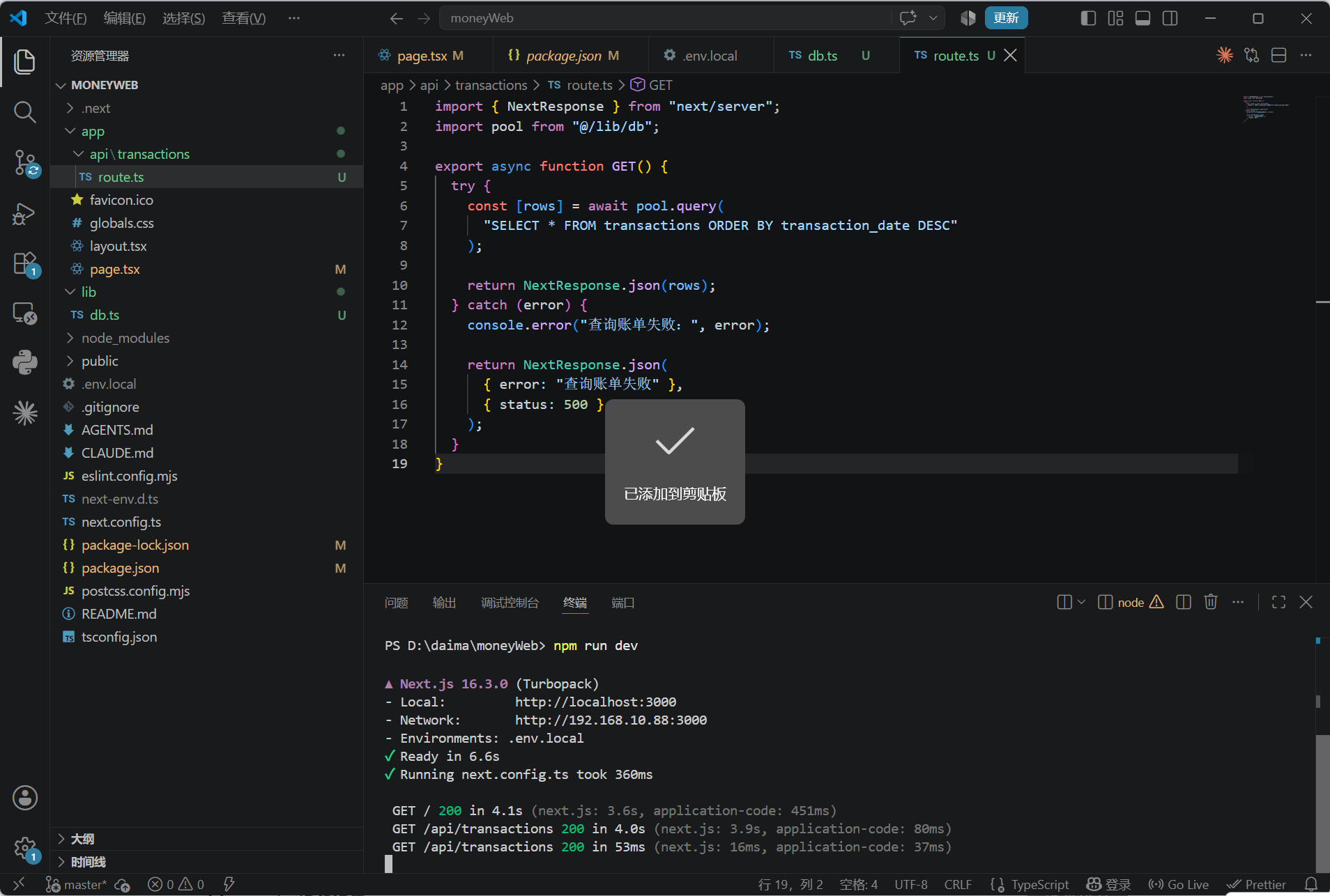Screen dimensions: 1330x896
Task: Open the chat icon in title bar
Action: pyautogui.click(x=908, y=18)
